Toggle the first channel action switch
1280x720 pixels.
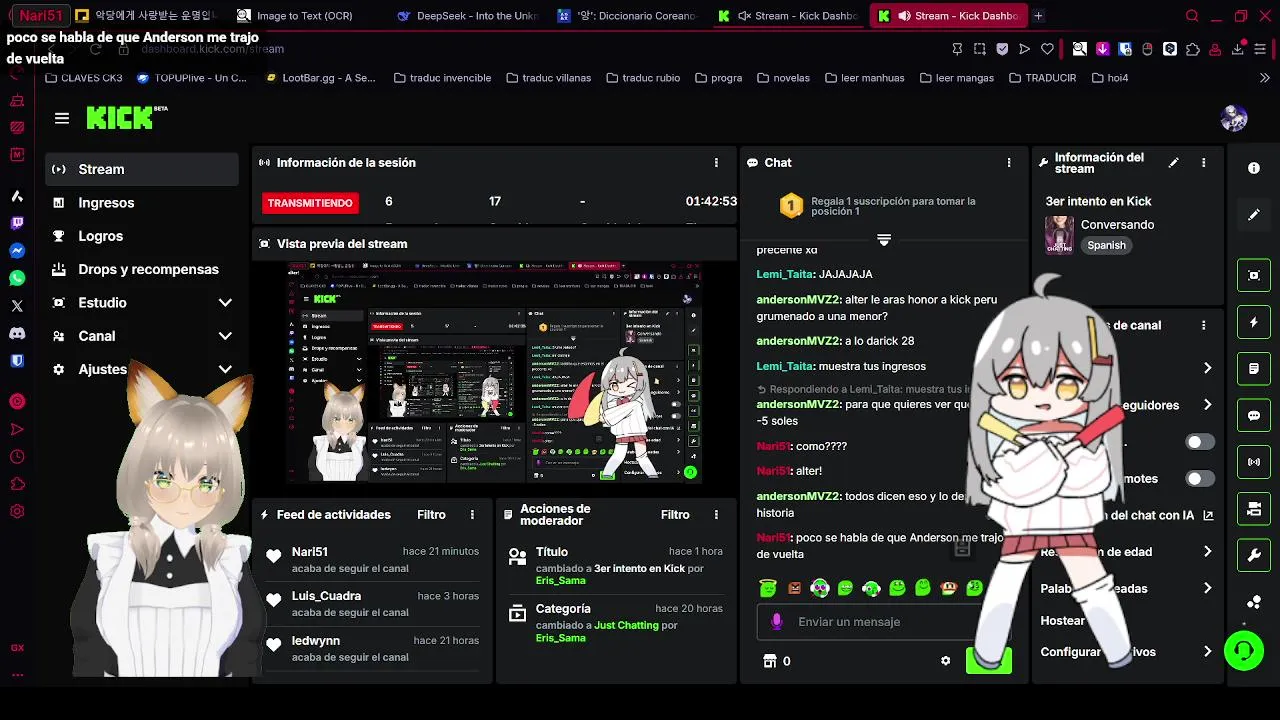click(1200, 442)
